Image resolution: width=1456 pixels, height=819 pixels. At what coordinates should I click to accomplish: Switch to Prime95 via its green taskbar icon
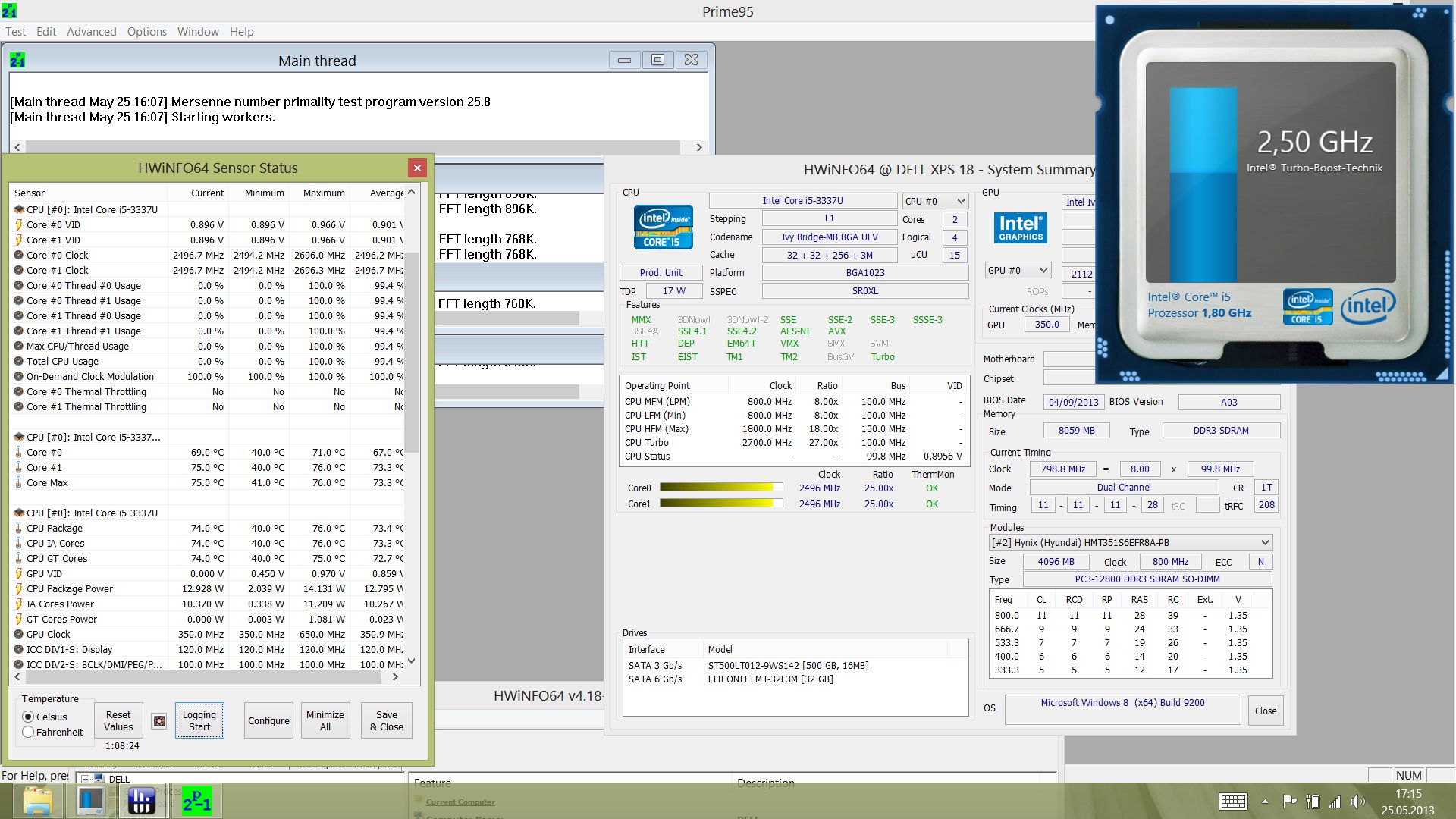[196, 801]
